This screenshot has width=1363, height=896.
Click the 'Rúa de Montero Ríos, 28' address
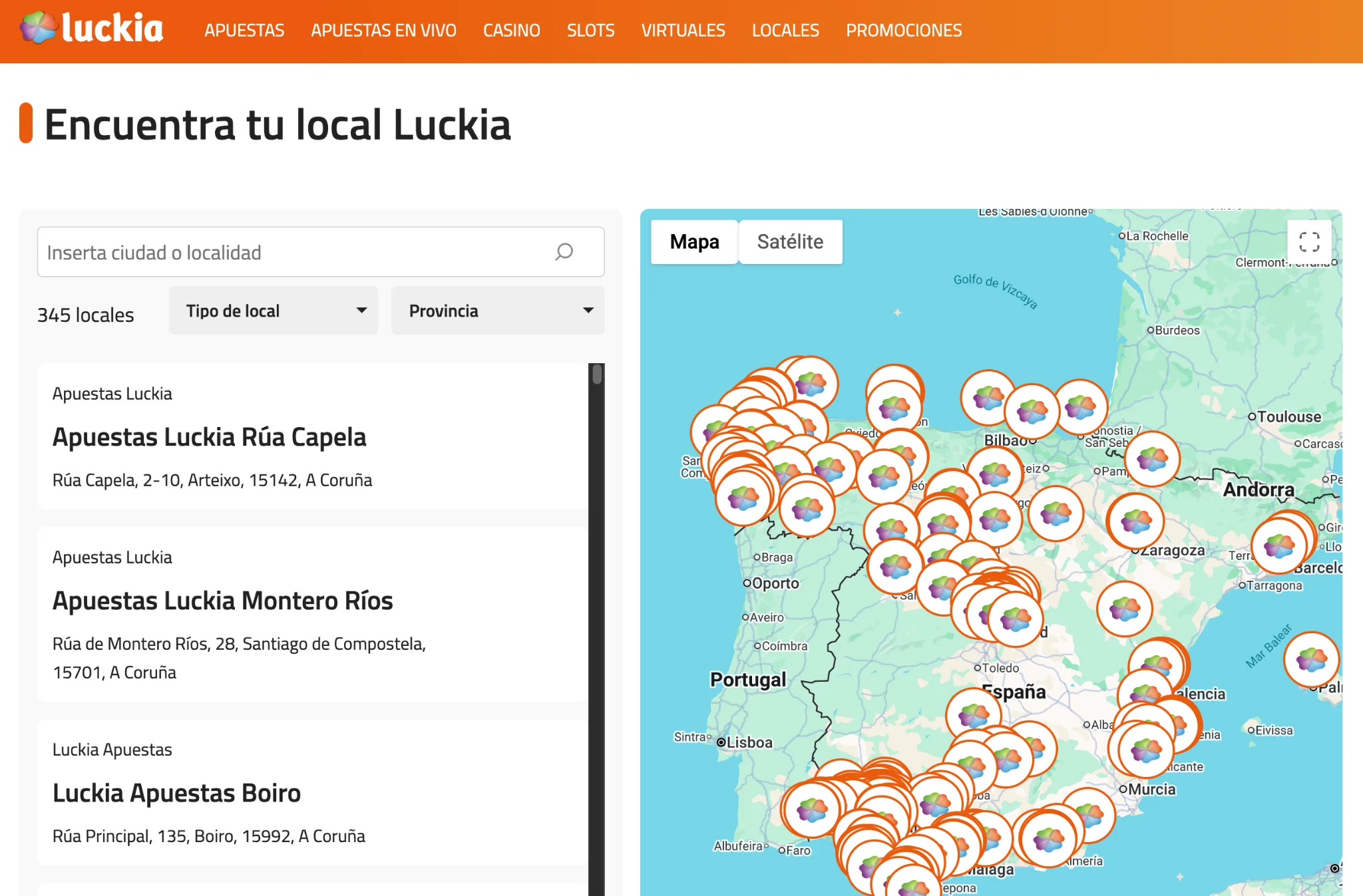coord(240,658)
